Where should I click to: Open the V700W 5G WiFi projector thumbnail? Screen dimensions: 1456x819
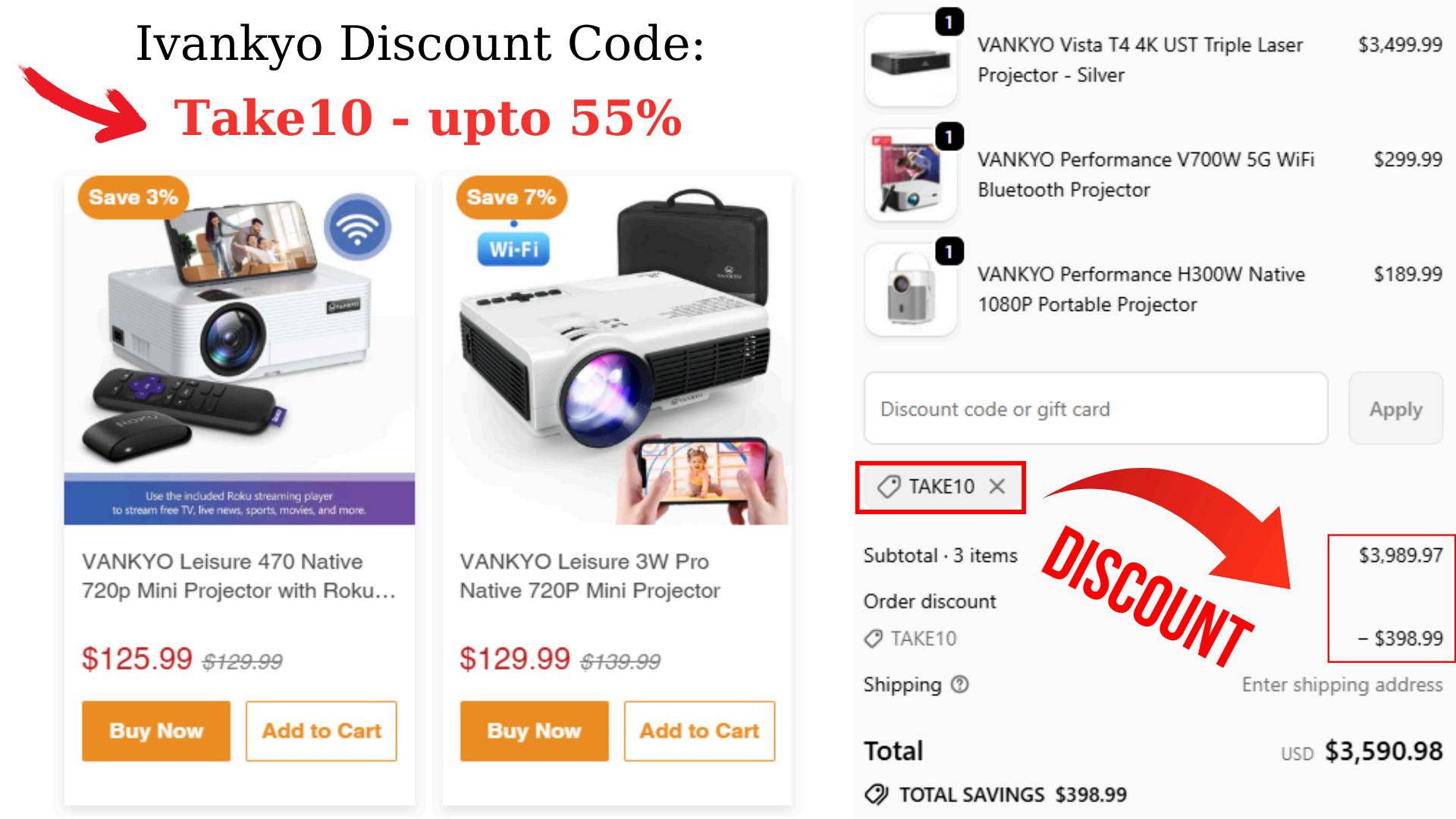(x=911, y=174)
